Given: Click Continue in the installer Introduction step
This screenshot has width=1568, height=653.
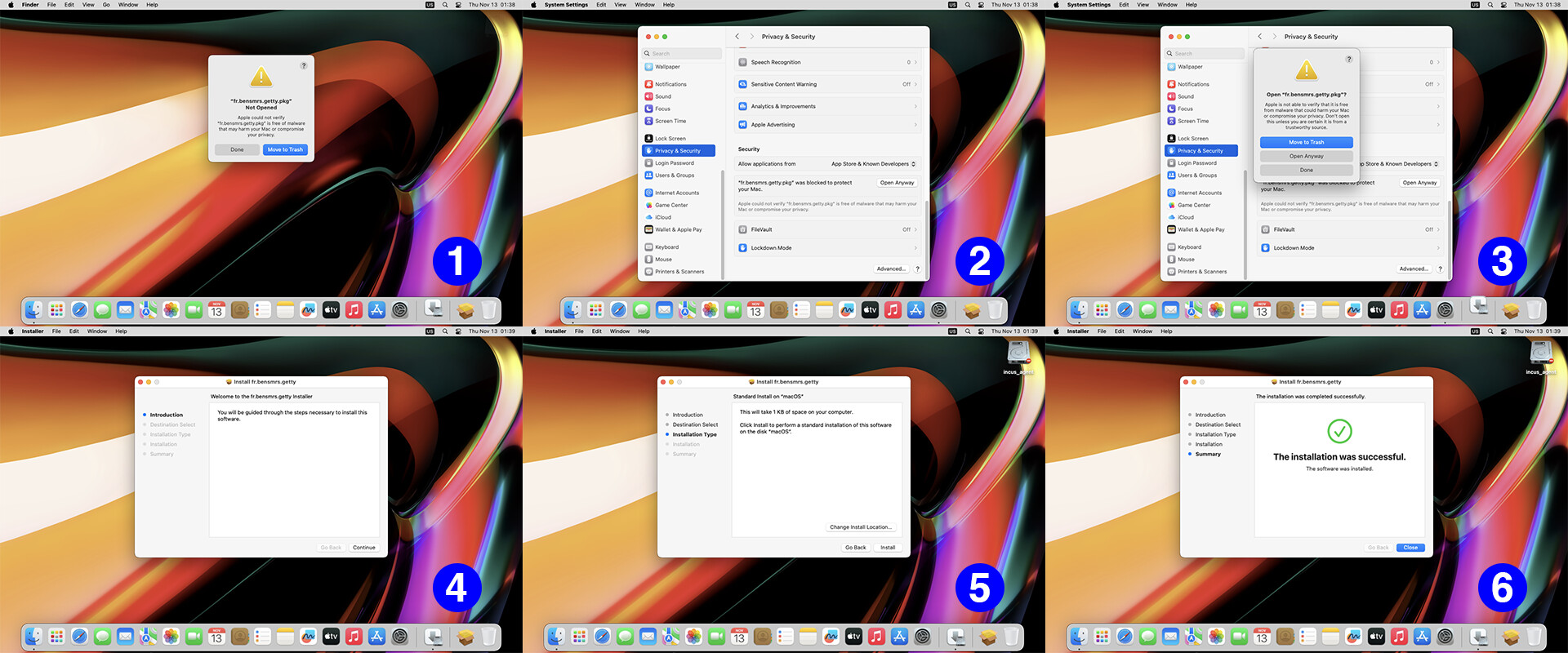Looking at the screenshot, I should (363, 548).
